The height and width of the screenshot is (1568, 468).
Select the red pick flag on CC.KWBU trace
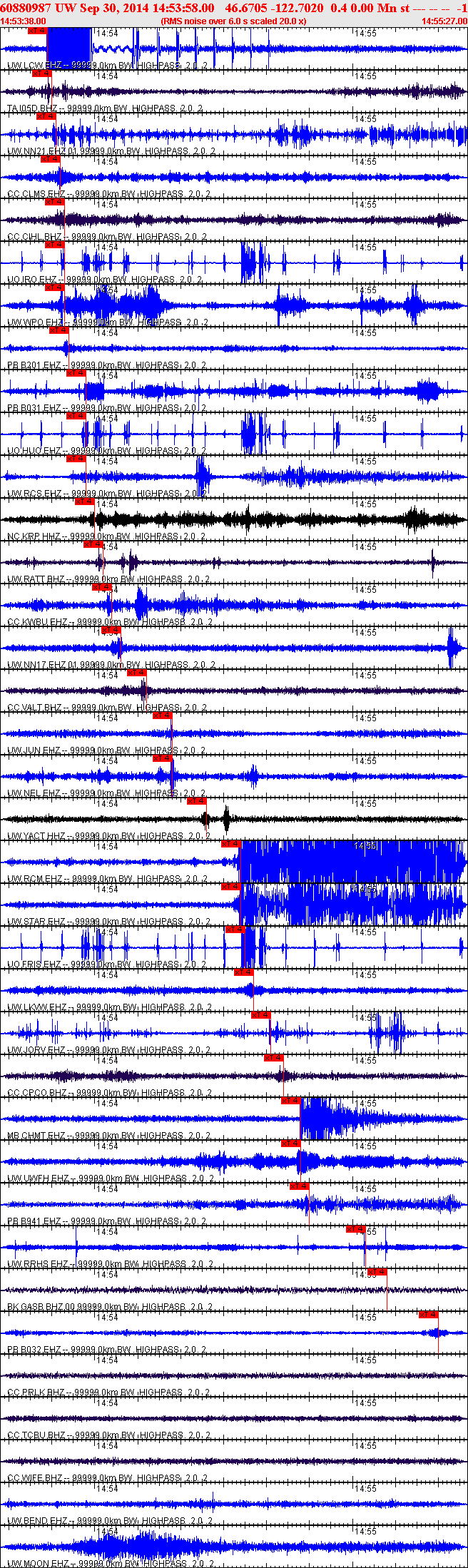point(102,587)
